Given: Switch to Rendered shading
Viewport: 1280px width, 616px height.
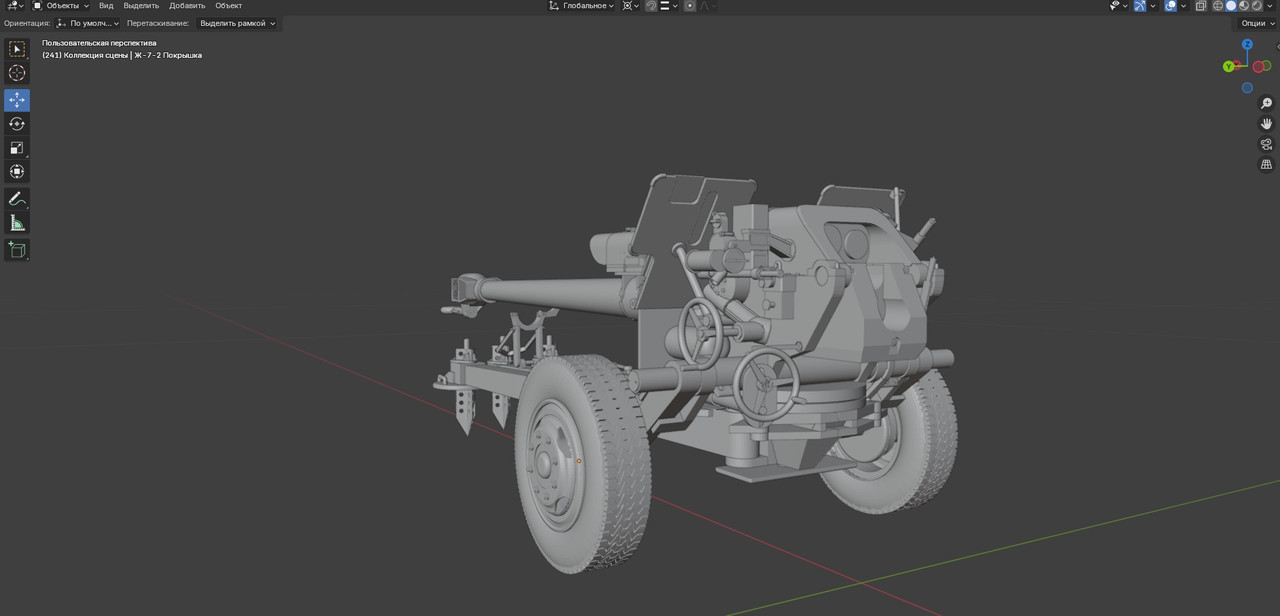Looking at the screenshot, I should [x=1257, y=6].
